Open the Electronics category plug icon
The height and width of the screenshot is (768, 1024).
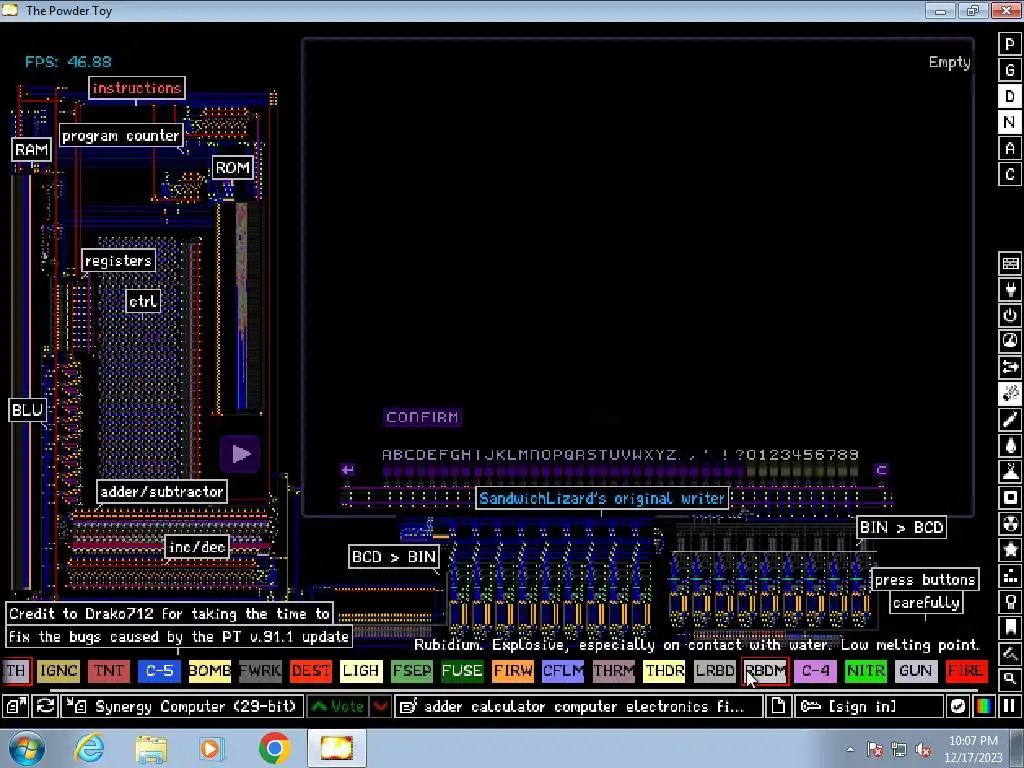pyautogui.click(x=1010, y=289)
